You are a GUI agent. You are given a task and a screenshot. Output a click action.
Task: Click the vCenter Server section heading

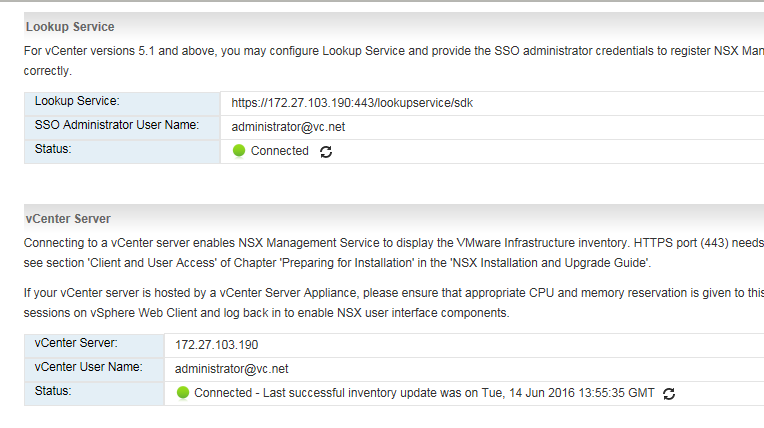coord(68,219)
